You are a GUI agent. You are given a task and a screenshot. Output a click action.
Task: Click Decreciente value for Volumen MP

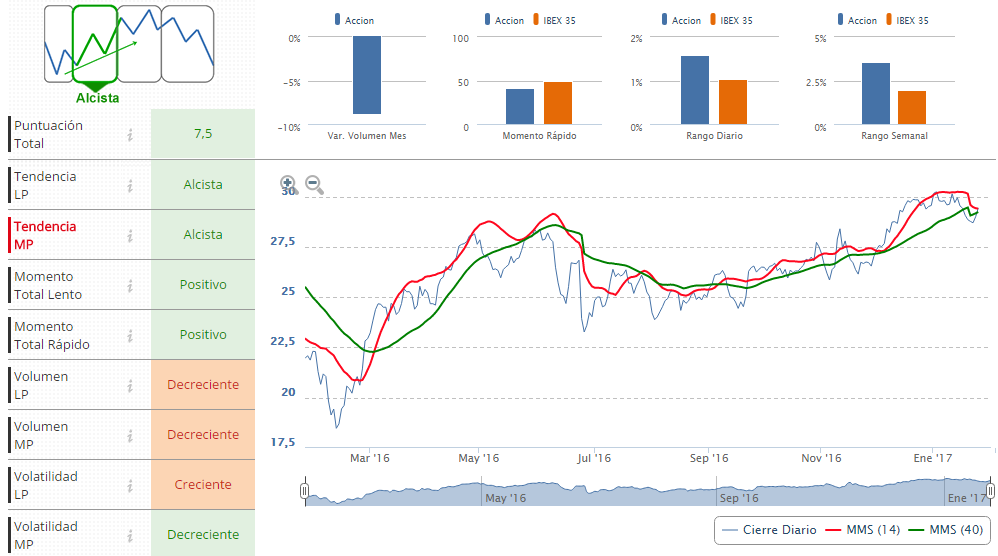(203, 434)
